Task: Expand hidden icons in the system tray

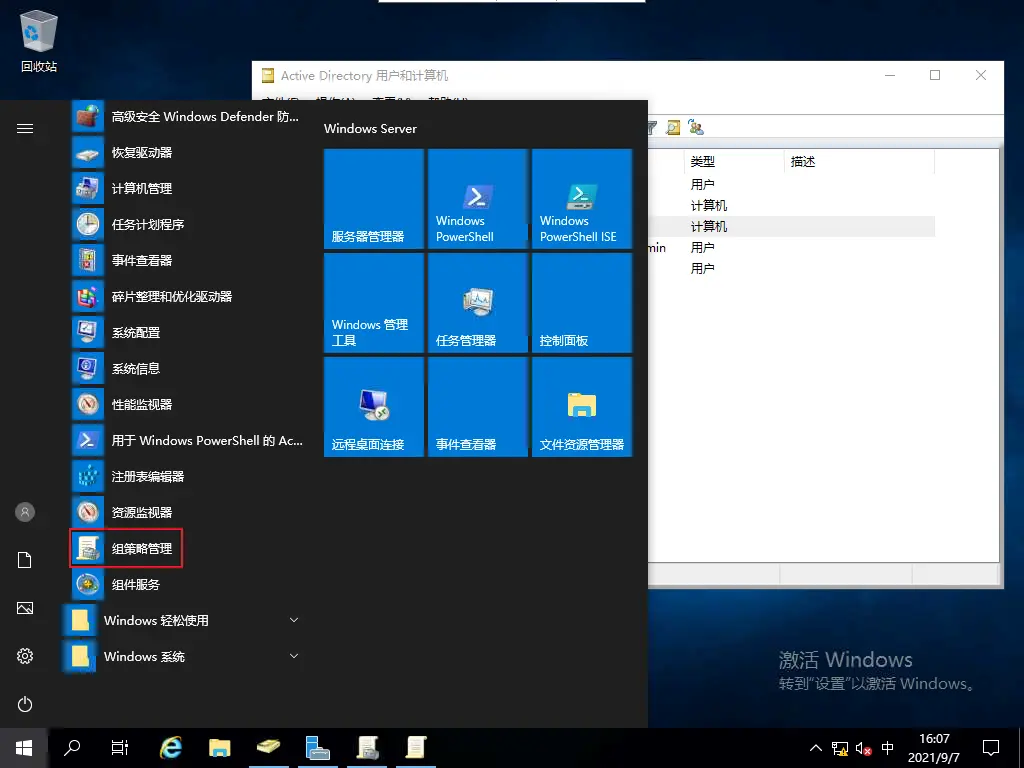Action: tap(816, 747)
